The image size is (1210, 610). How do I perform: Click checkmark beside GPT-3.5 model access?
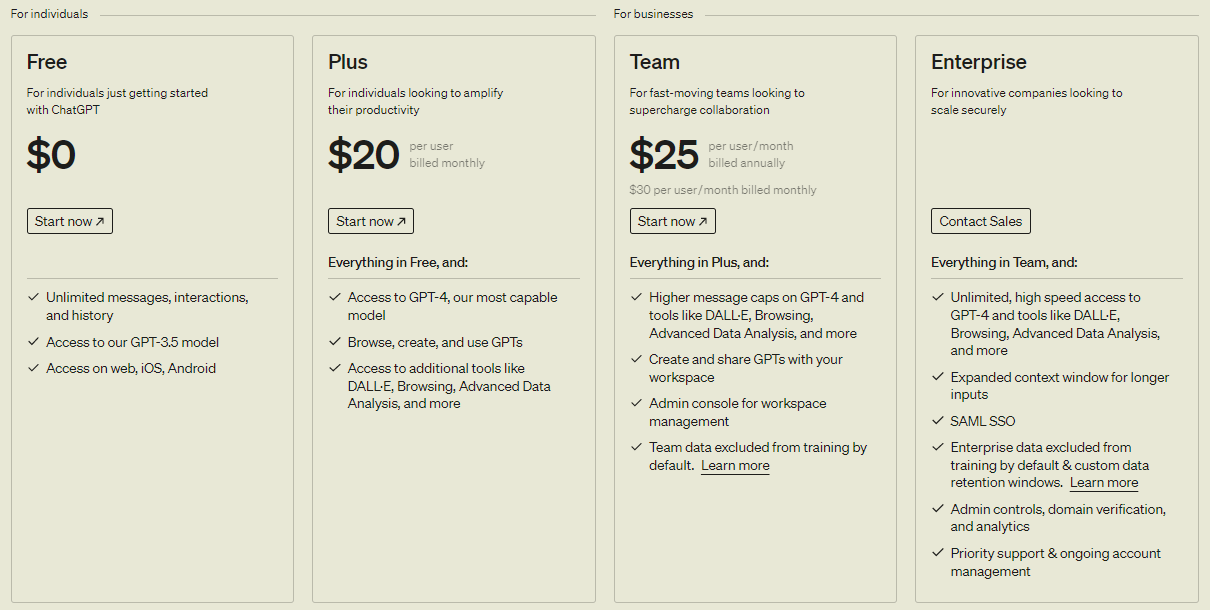click(x=34, y=342)
